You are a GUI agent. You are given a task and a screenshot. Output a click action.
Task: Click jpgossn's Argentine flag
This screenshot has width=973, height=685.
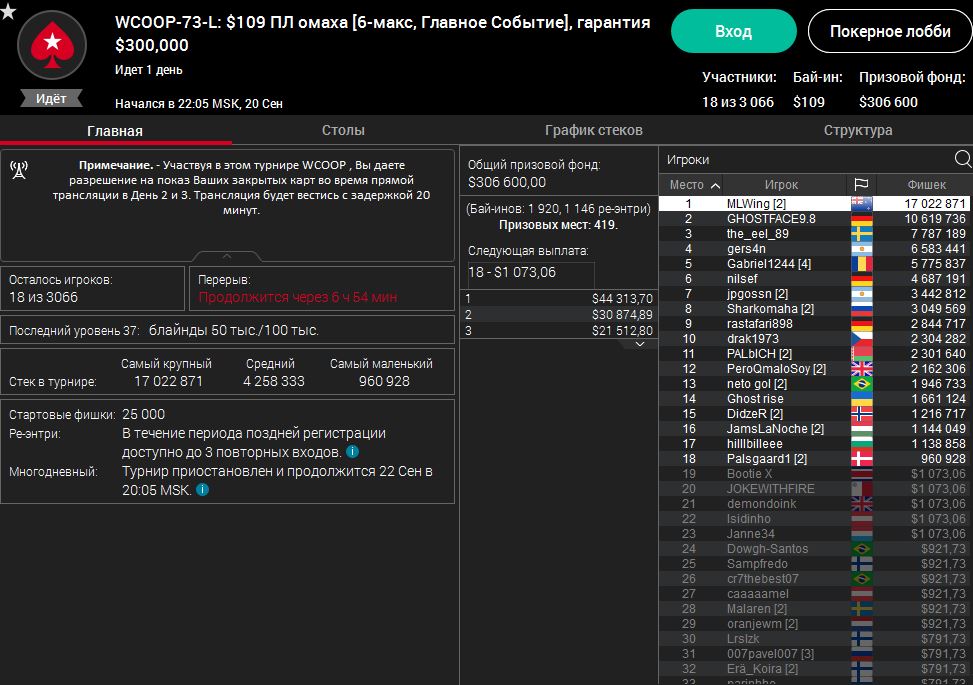[861, 293]
